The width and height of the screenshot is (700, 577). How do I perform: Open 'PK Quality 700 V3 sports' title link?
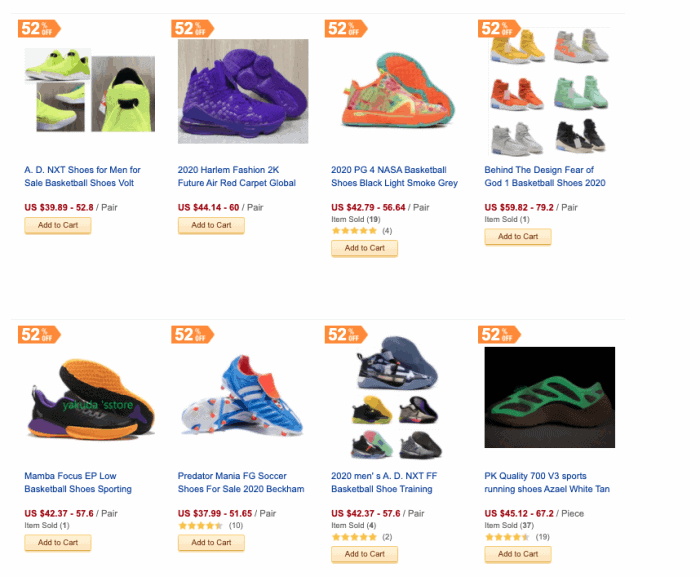pos(547,482)
